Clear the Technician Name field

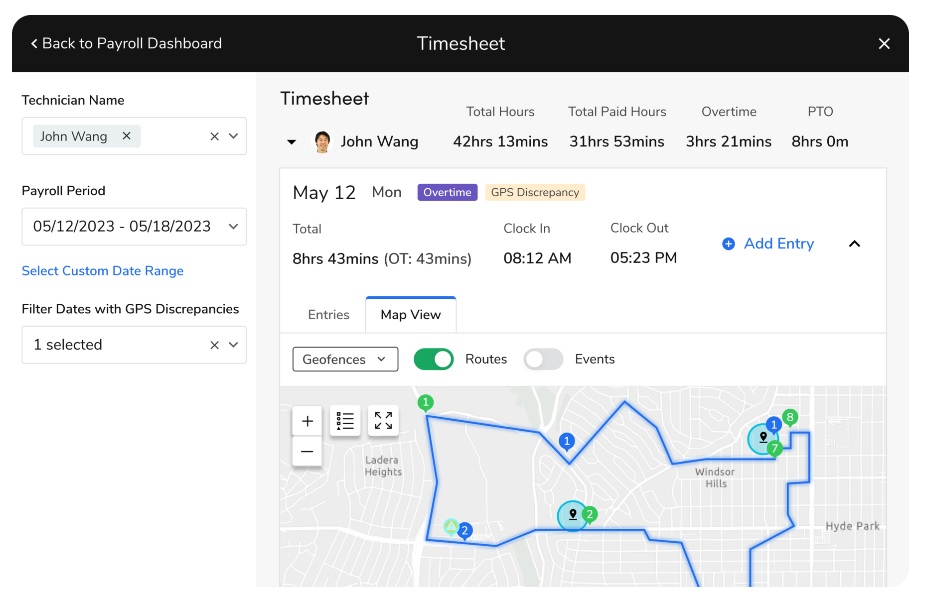214,136
